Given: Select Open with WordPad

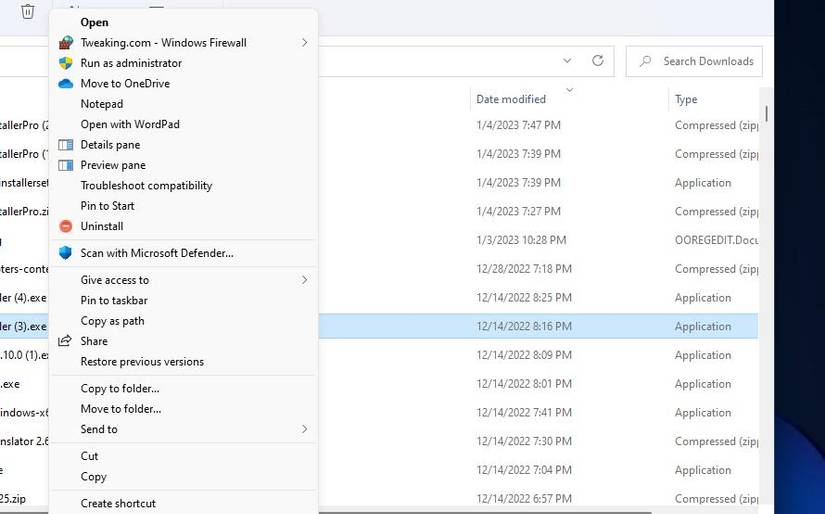Looking at the screenshot, I should coord(130,125).
